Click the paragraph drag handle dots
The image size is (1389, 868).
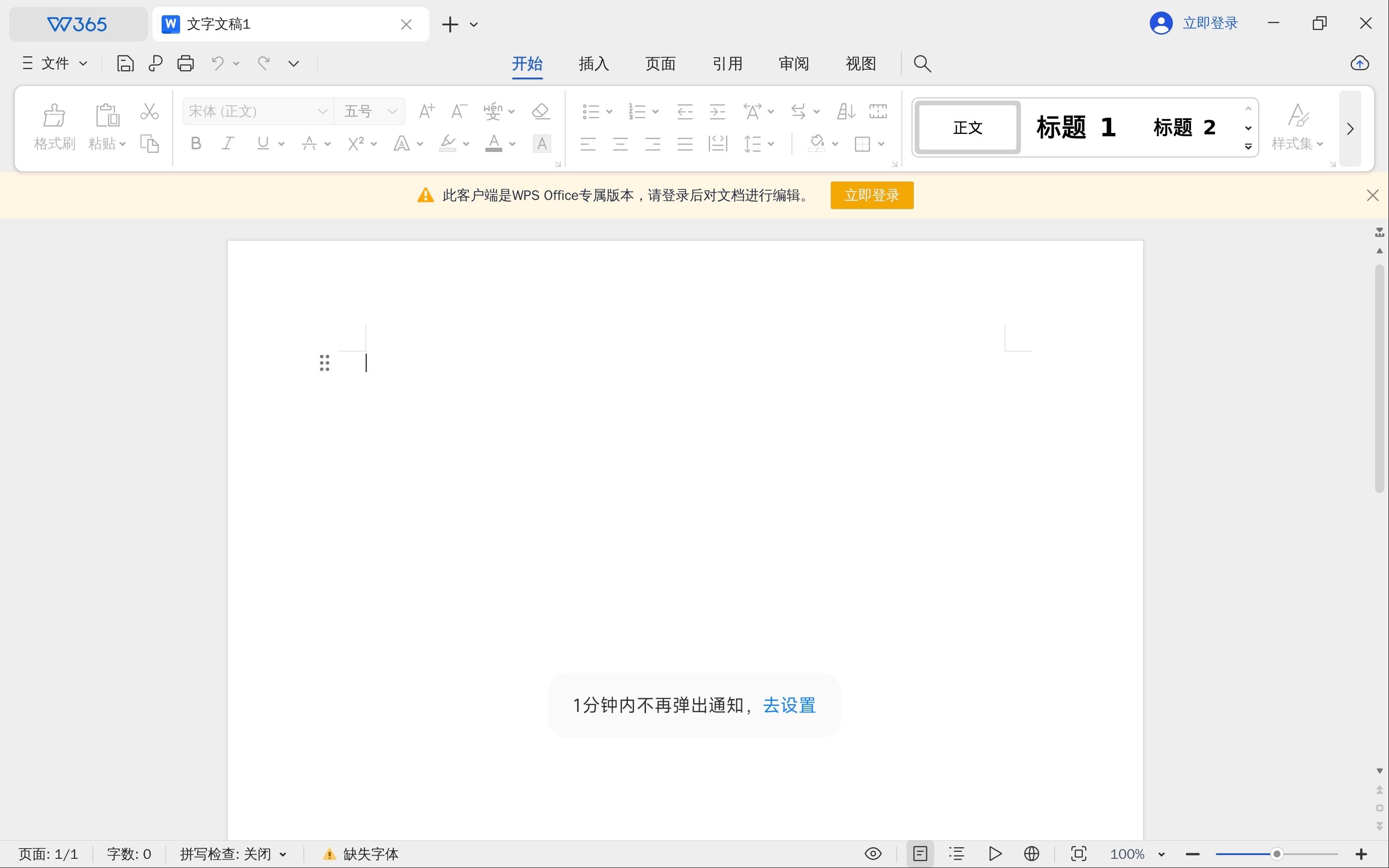(x=324, y=363)
